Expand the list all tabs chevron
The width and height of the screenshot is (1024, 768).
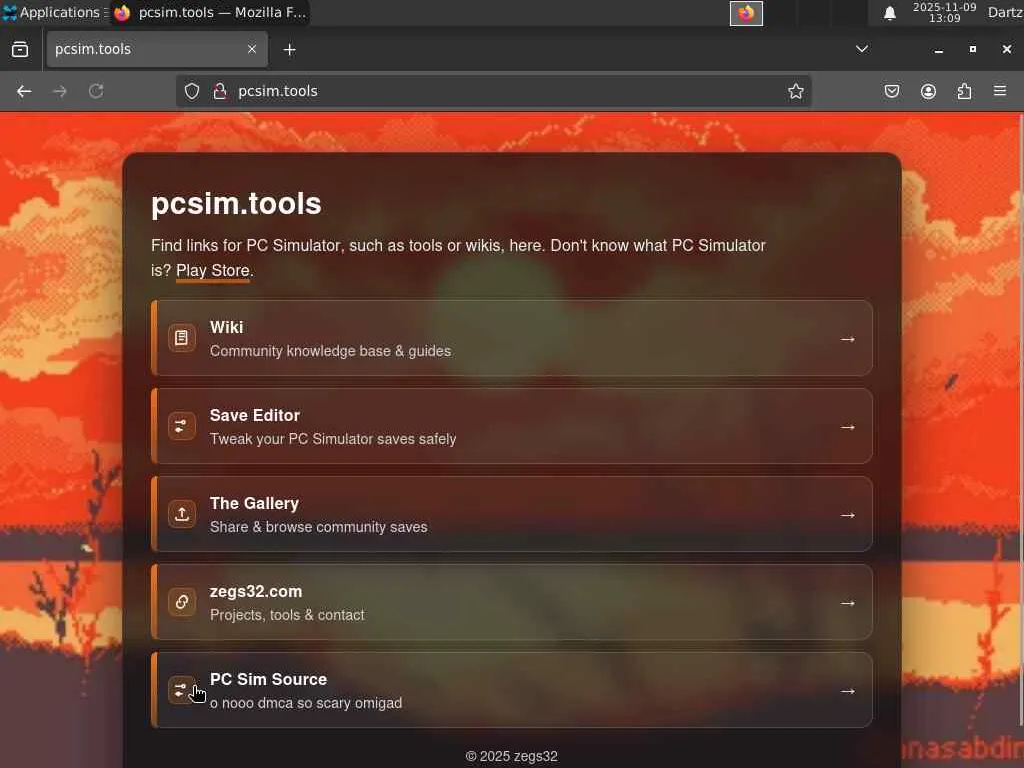tap(862, 49)
